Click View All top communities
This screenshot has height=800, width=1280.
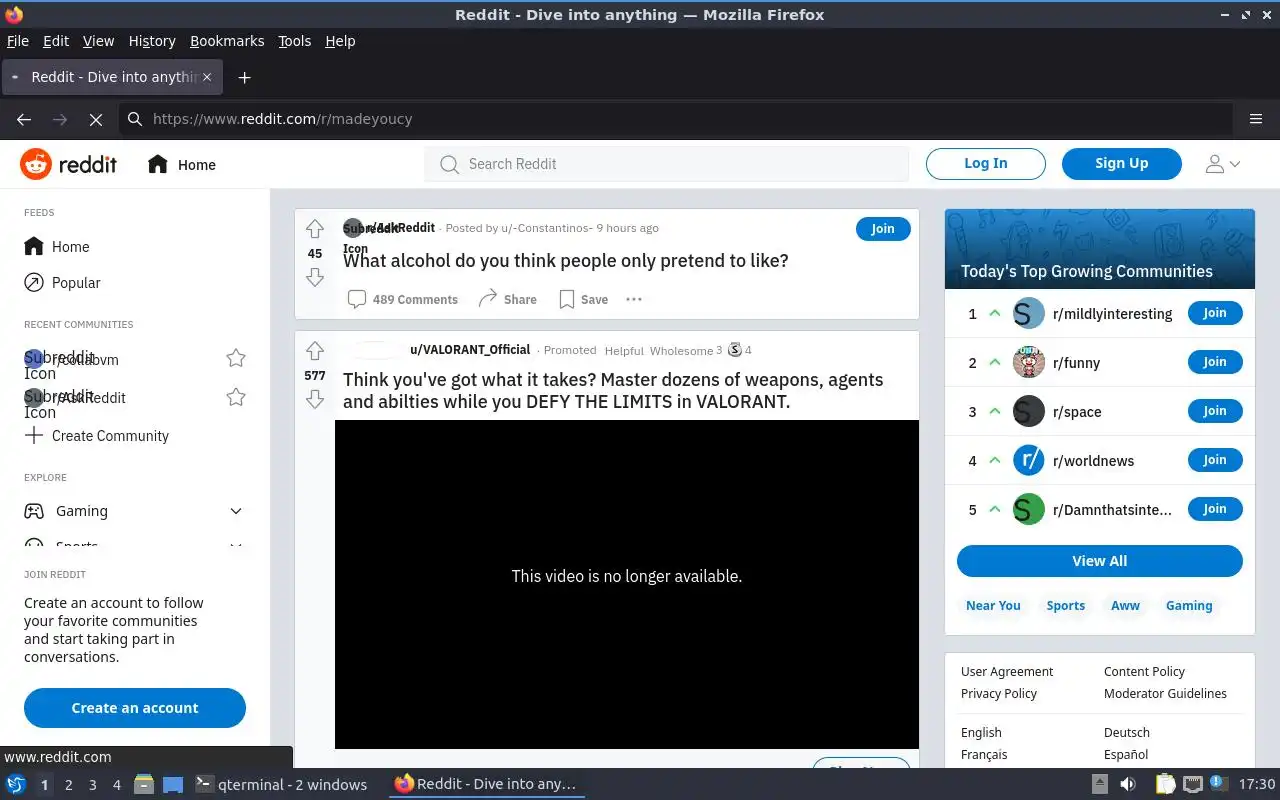tap(1100, 561)
